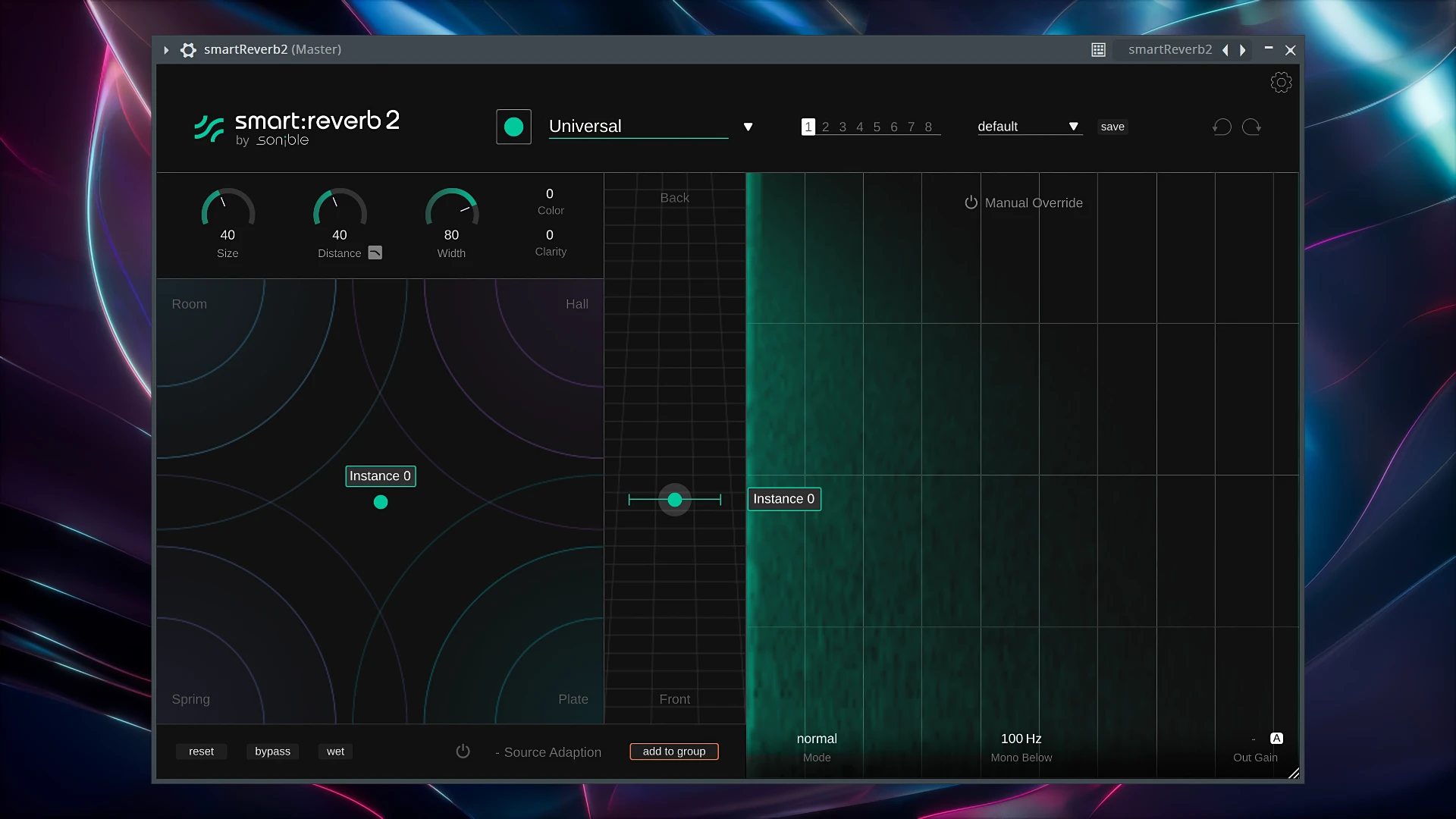Toggle wet mode for the reverb
This screenshot has height=819, width=1456.
334,752
